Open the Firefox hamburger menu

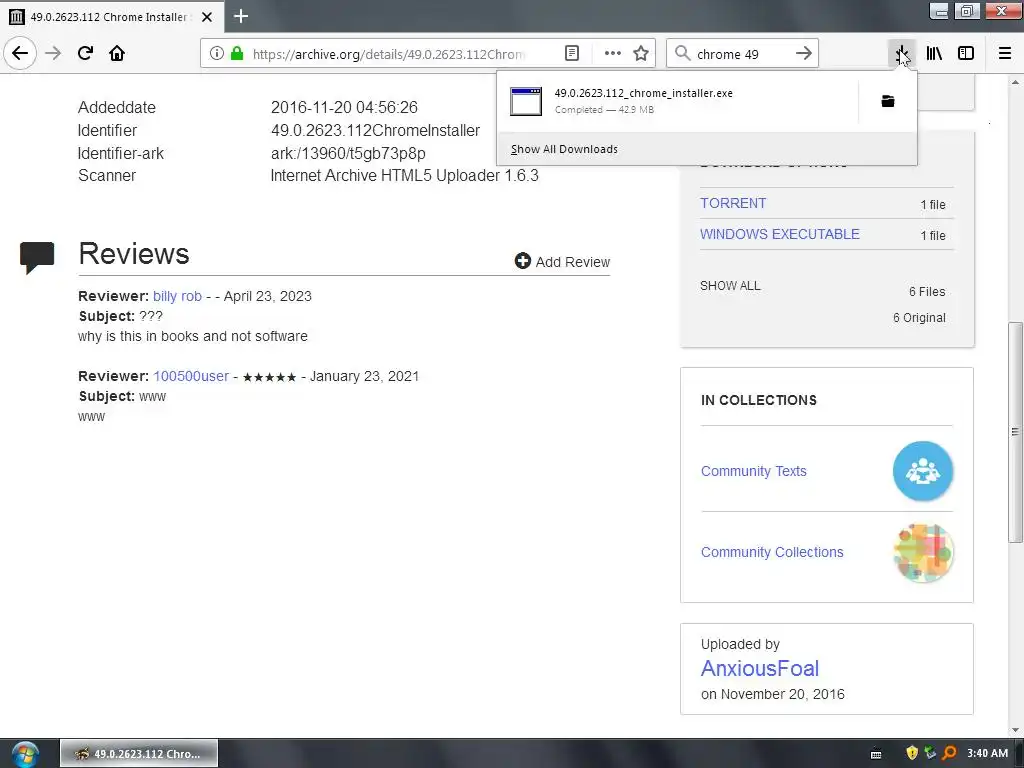click(x=1005, y=54)
